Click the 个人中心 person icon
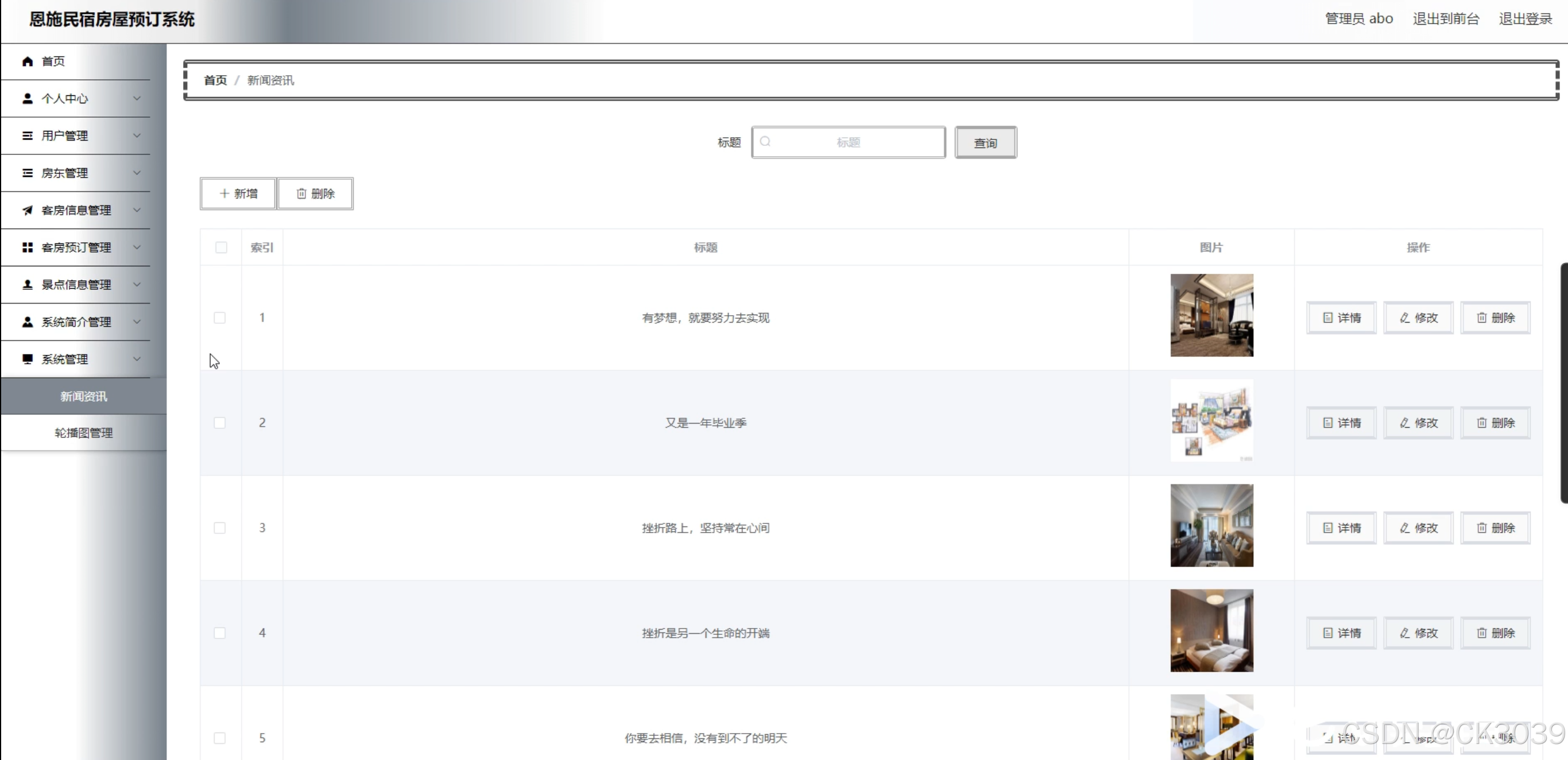This screenshot has height=760, width=1568. (28, 99)
